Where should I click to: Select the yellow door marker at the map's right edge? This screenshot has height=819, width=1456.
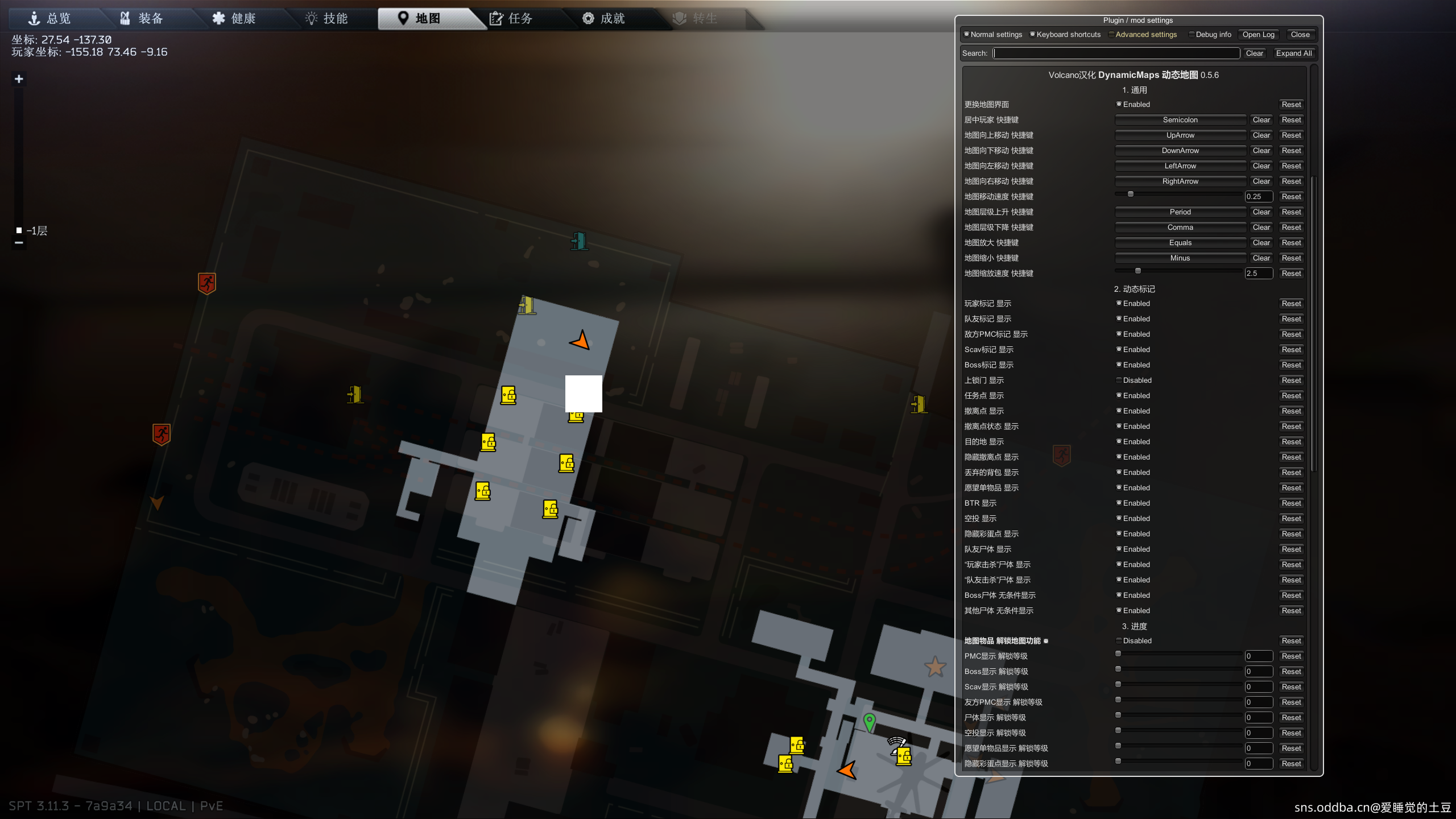coord(919,404)
